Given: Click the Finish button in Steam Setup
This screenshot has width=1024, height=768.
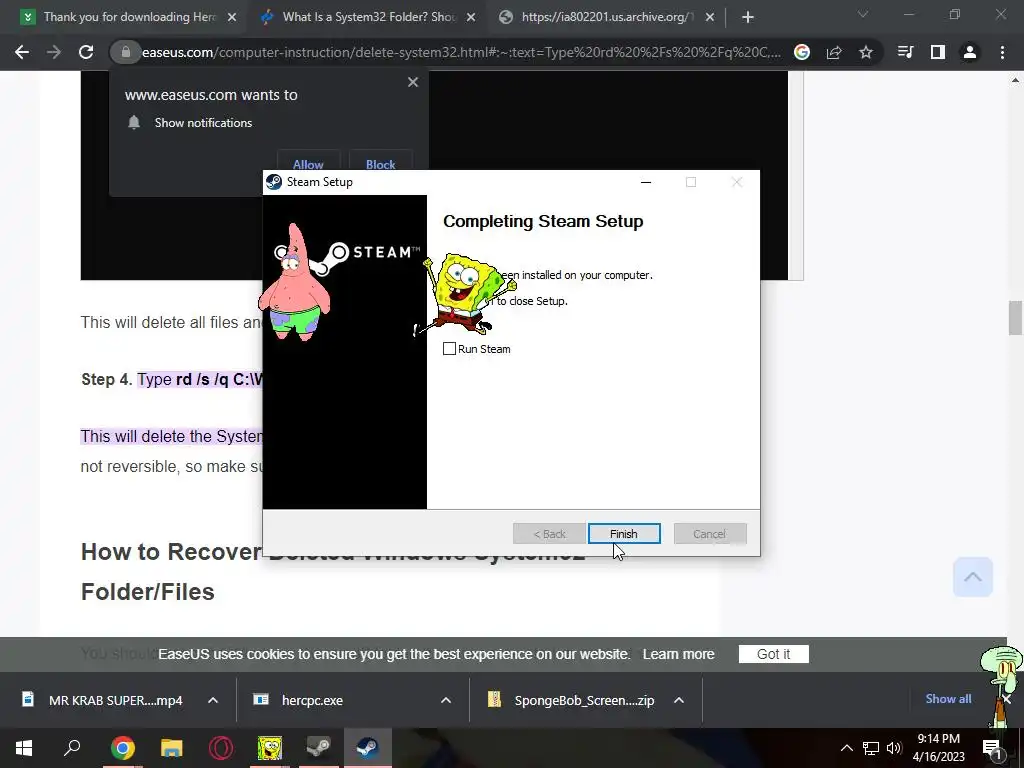Looking at the screenshot, I should 624,534.
